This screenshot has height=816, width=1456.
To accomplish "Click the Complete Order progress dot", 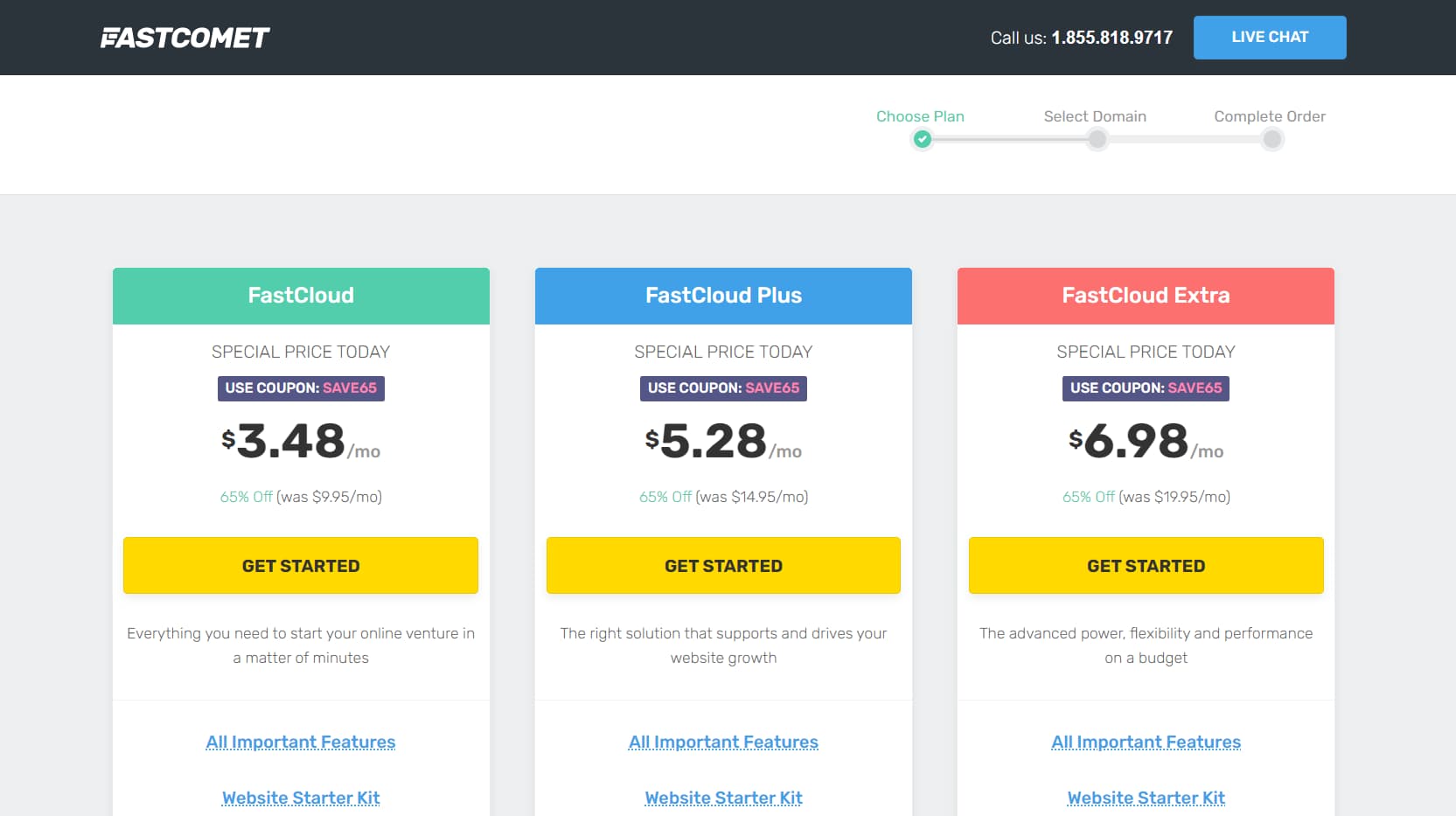I will [x=1272, y=139].
